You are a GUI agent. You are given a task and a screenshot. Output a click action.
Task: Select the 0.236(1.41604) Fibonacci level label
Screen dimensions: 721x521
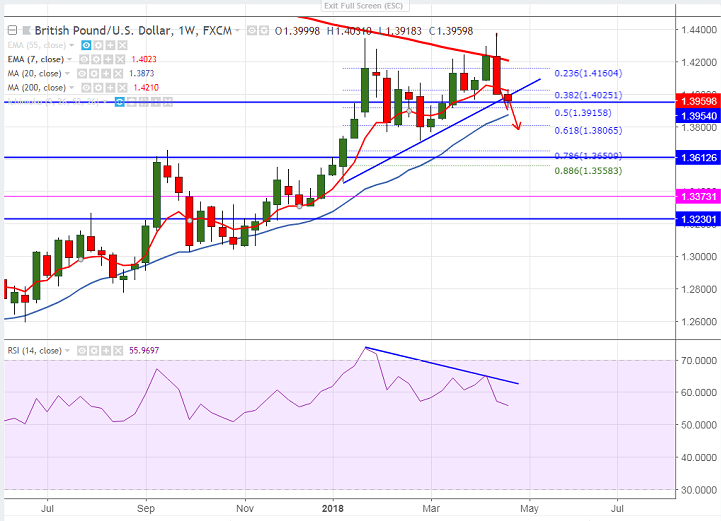588,73
